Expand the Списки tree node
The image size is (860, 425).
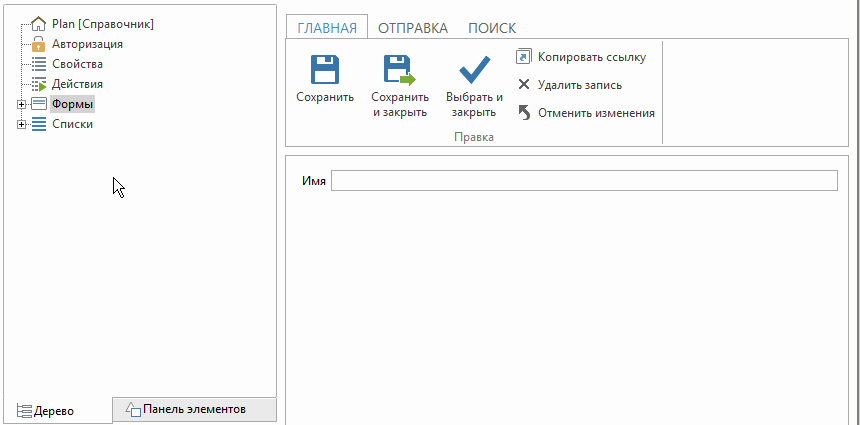point(21,124)
